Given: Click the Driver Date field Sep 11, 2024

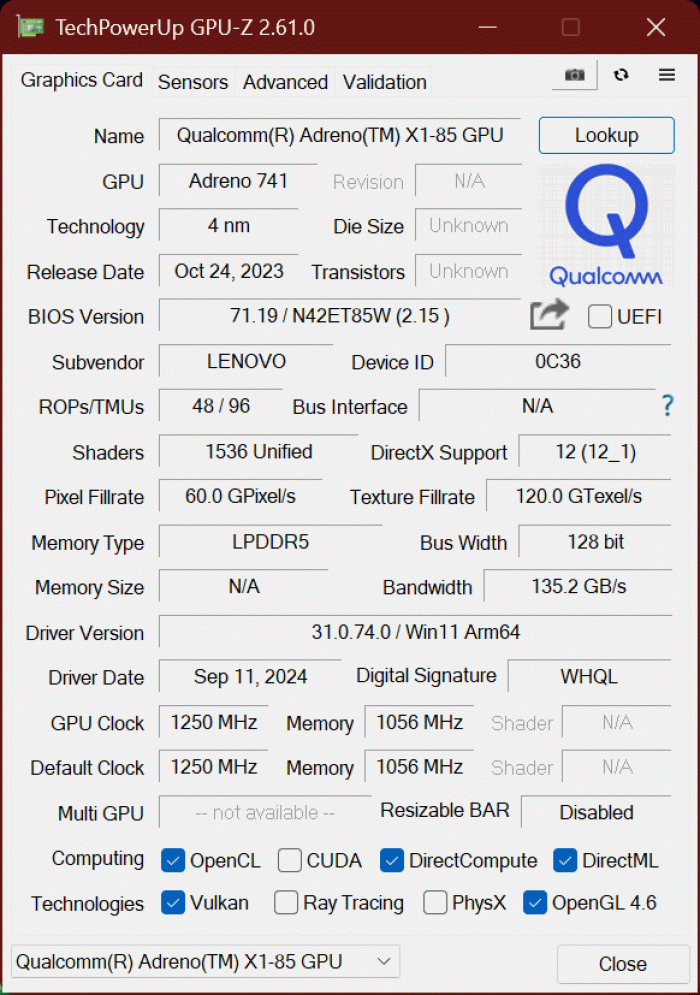Looking at the screenshot, I should click(250, 676).
